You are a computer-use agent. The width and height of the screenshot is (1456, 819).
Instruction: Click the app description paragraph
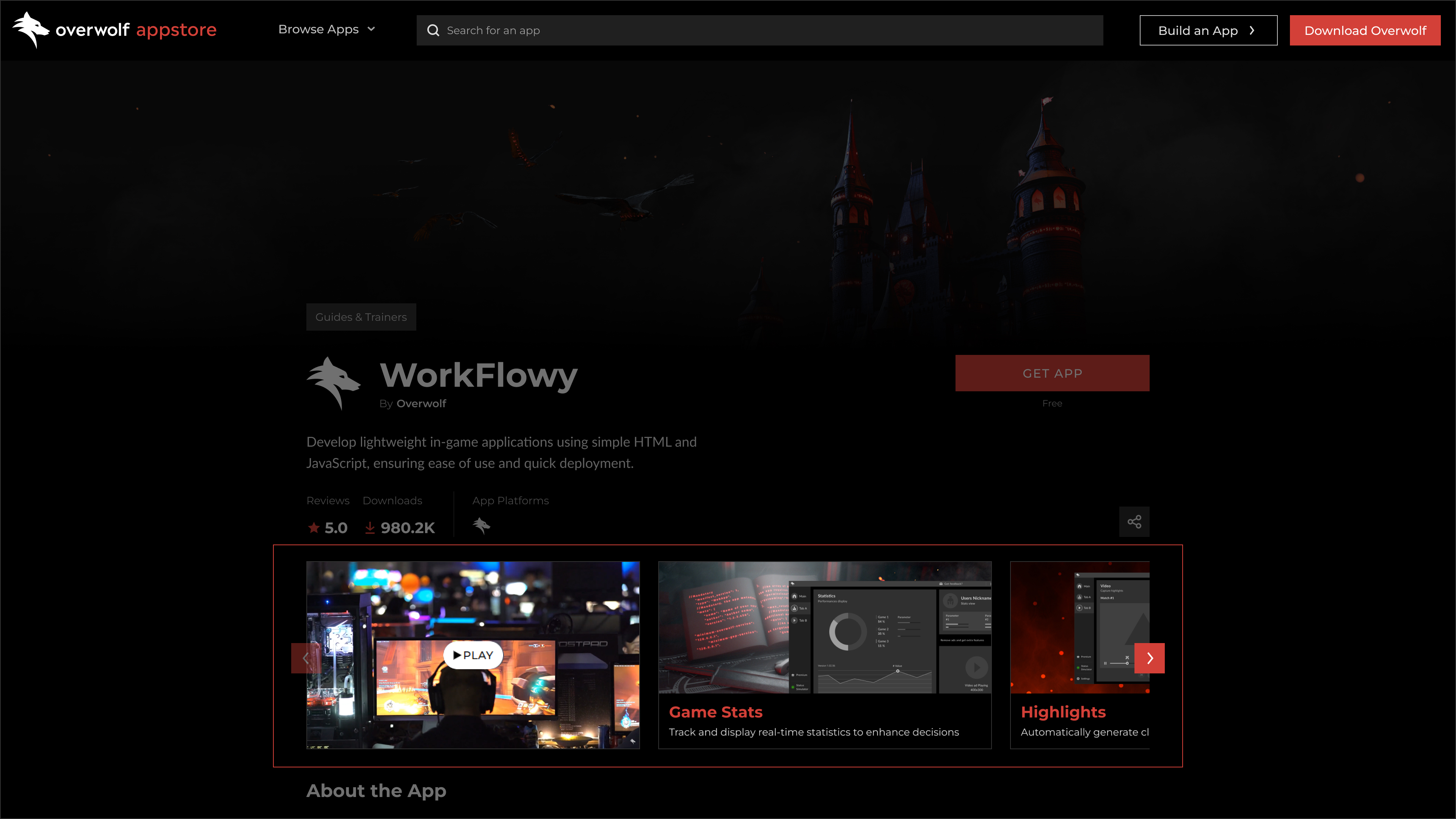point(501,452)
